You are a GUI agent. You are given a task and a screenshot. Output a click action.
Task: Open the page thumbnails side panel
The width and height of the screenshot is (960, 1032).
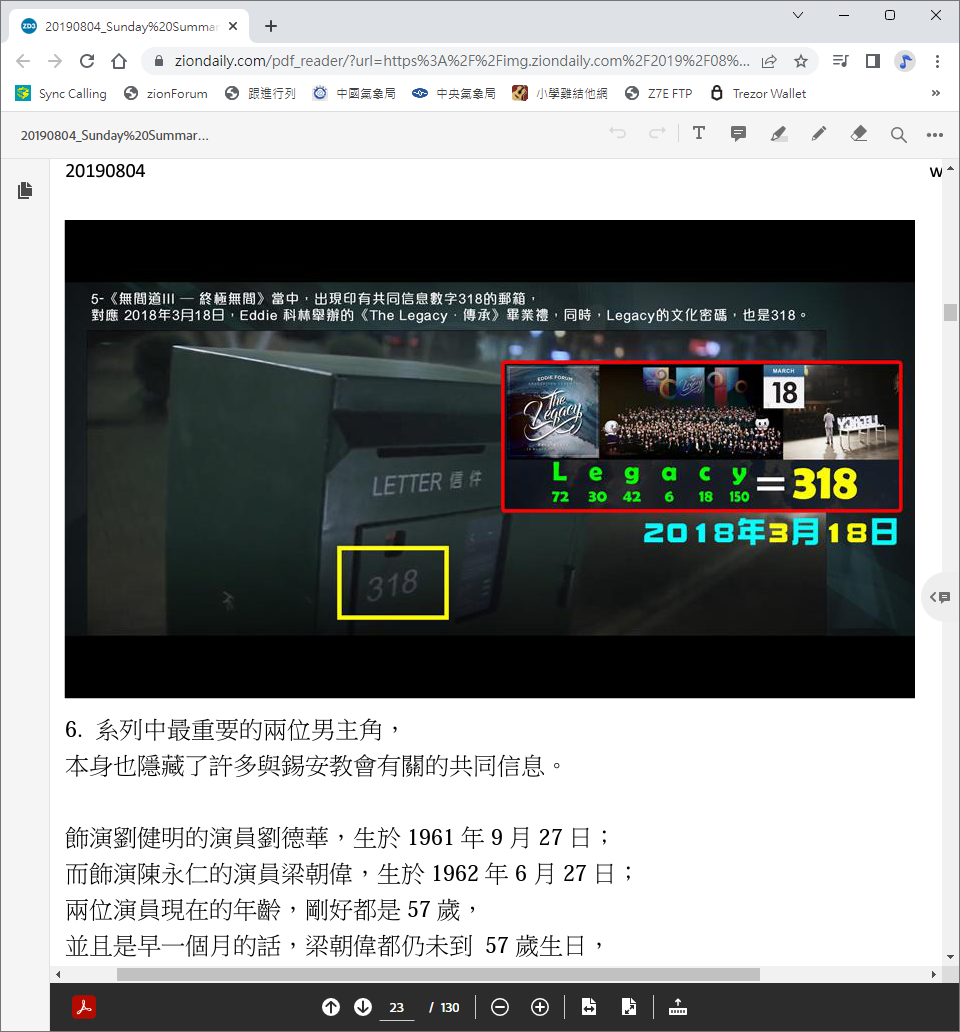[25, 190]
